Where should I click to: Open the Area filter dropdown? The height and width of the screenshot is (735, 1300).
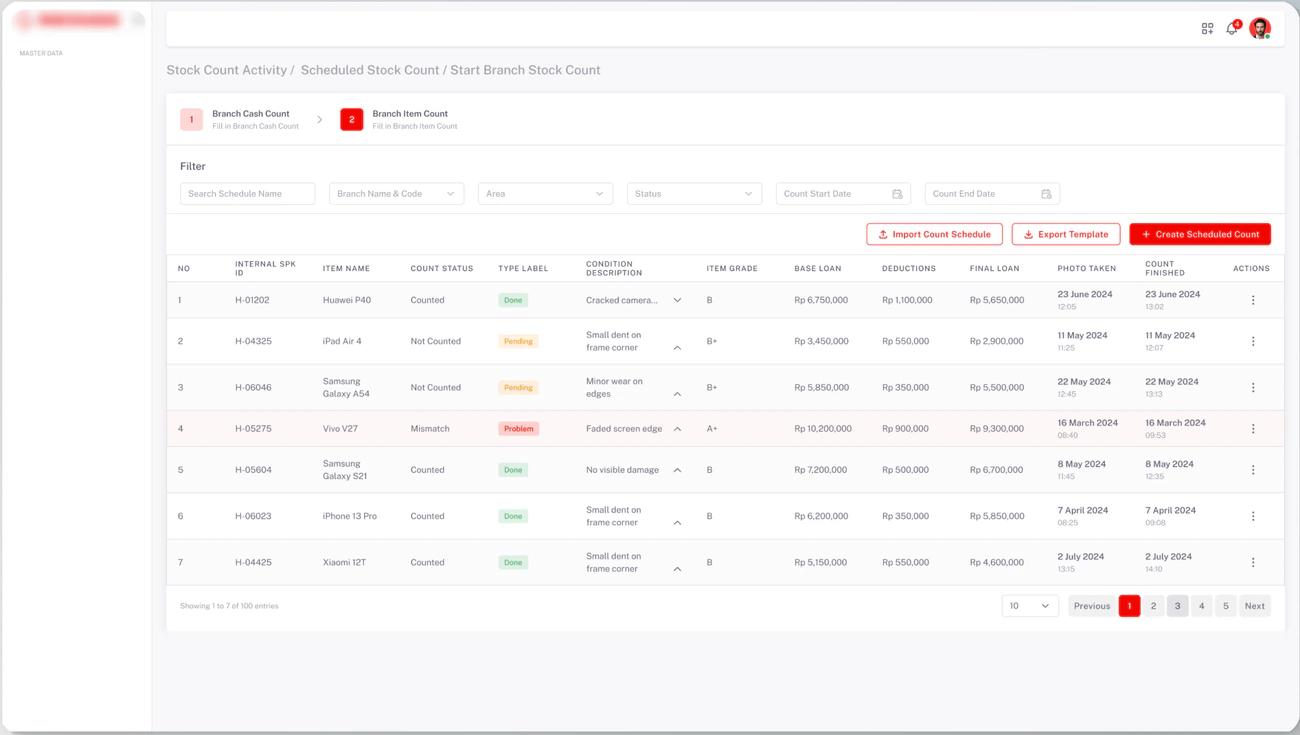tap(545, 194)
